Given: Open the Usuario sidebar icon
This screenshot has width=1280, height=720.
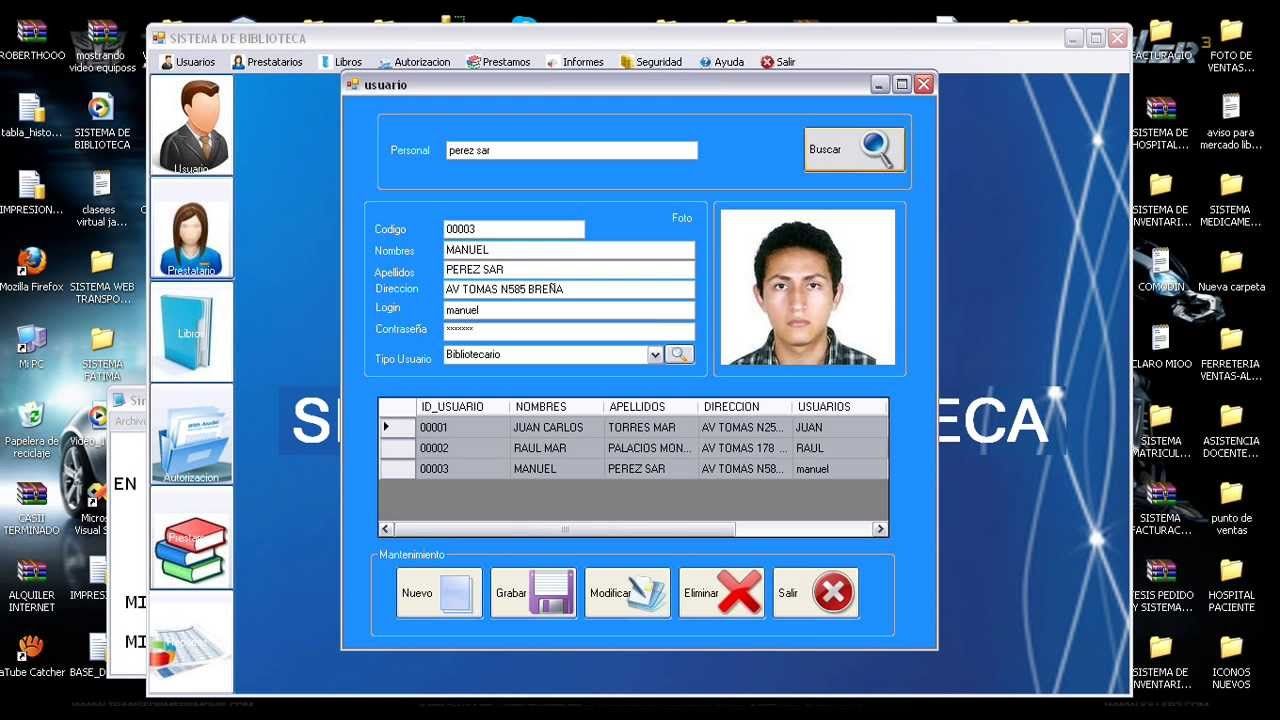Looking at the screenshot, I should (191, 124).
